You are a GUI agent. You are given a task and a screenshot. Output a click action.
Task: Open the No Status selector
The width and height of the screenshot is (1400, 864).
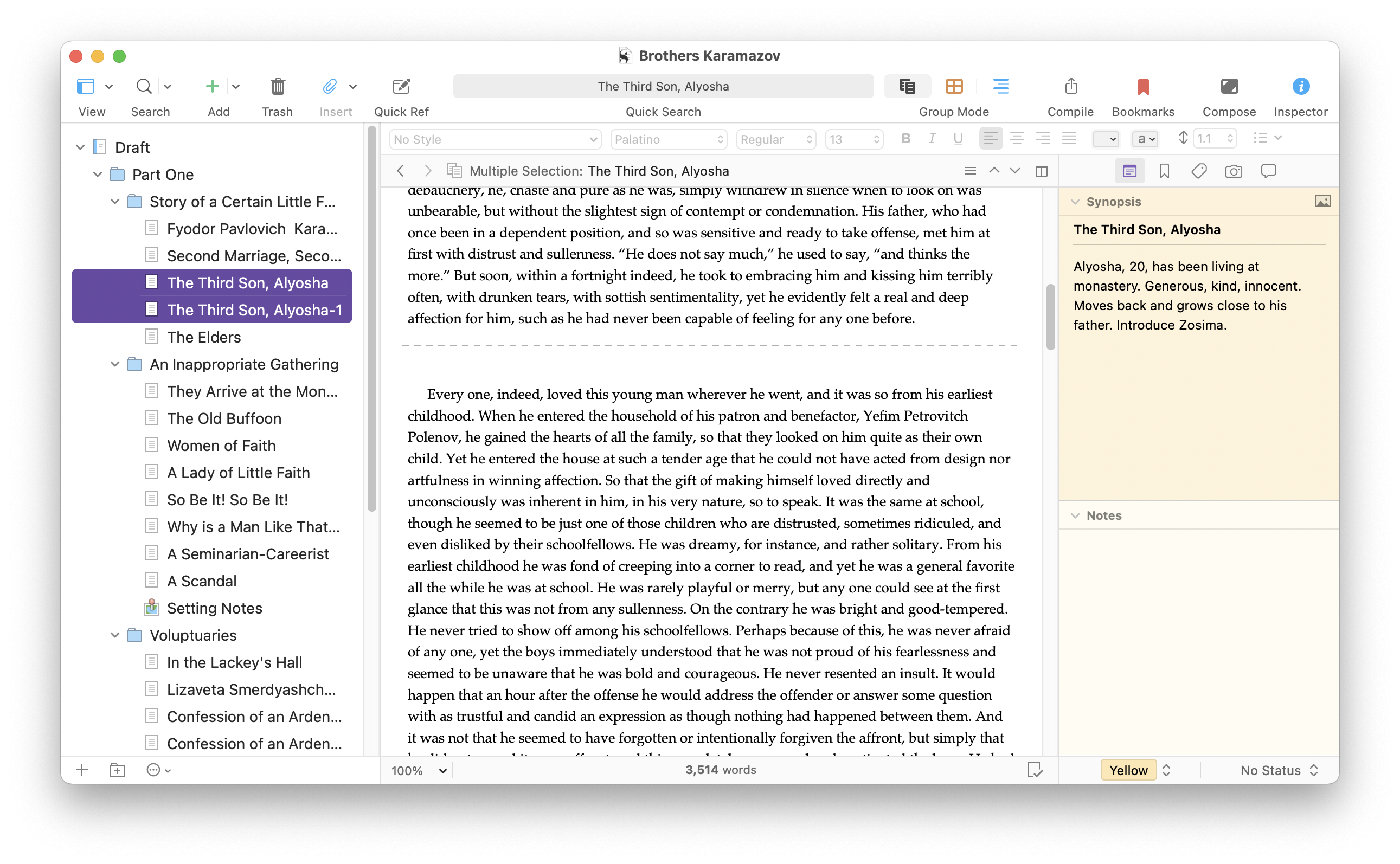pos(1278,770)
